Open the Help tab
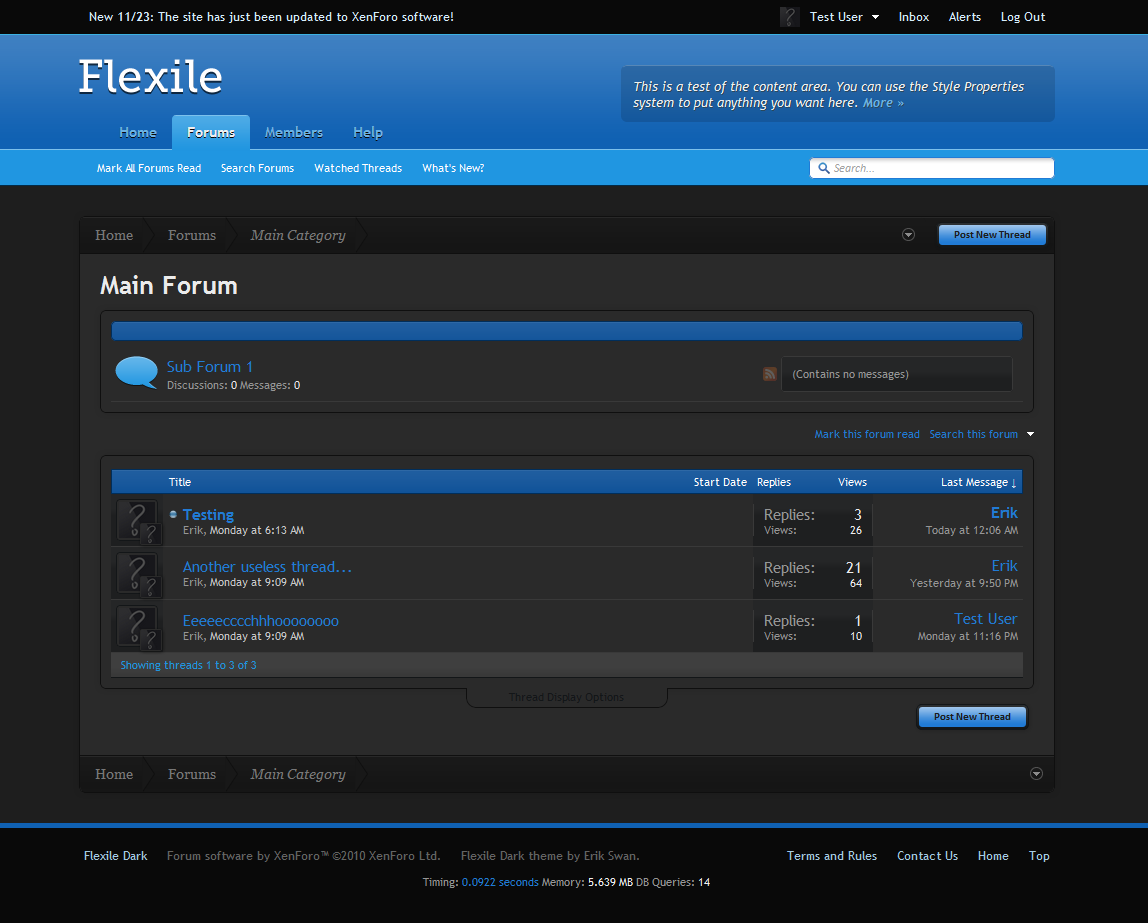This screenshot has width=1148, height=923. [367, 132]
